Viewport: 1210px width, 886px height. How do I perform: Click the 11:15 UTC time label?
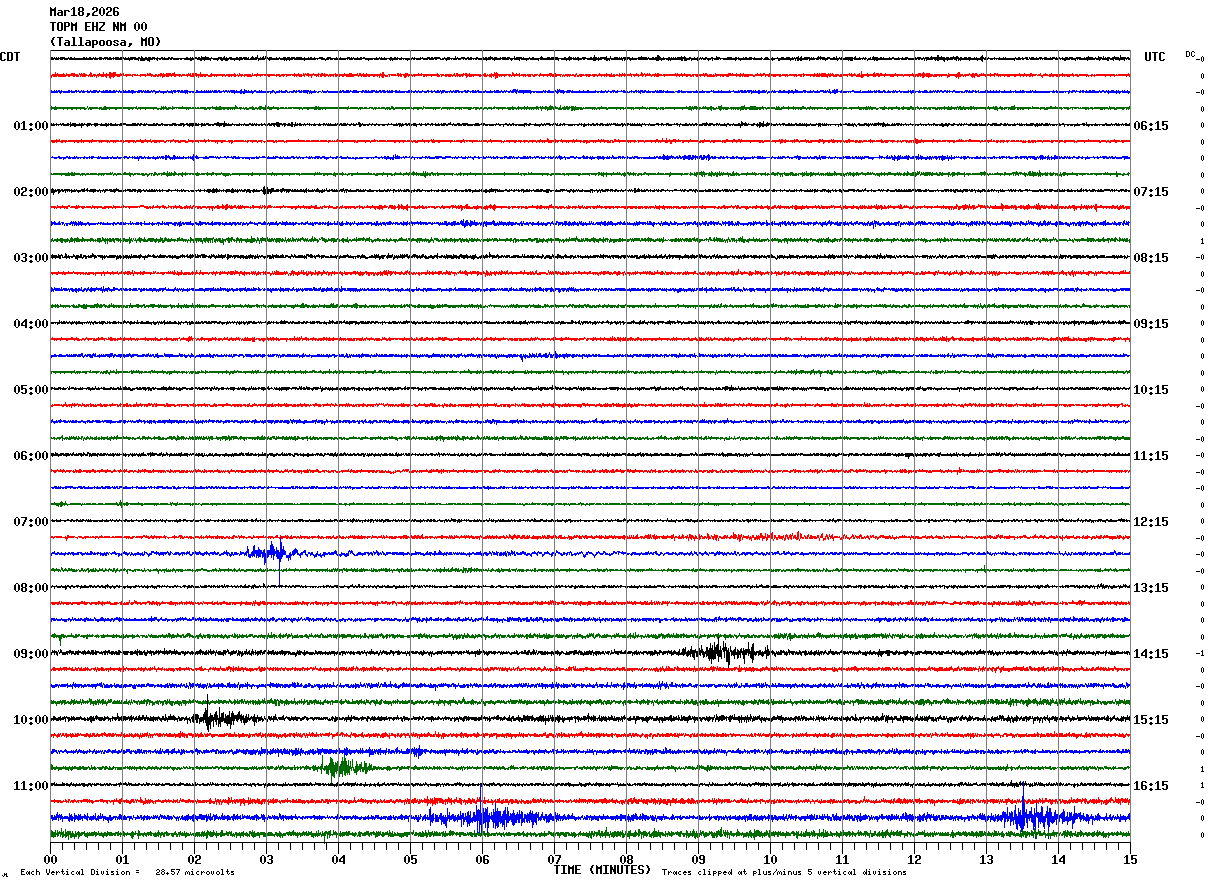[x=1151, y=456]
